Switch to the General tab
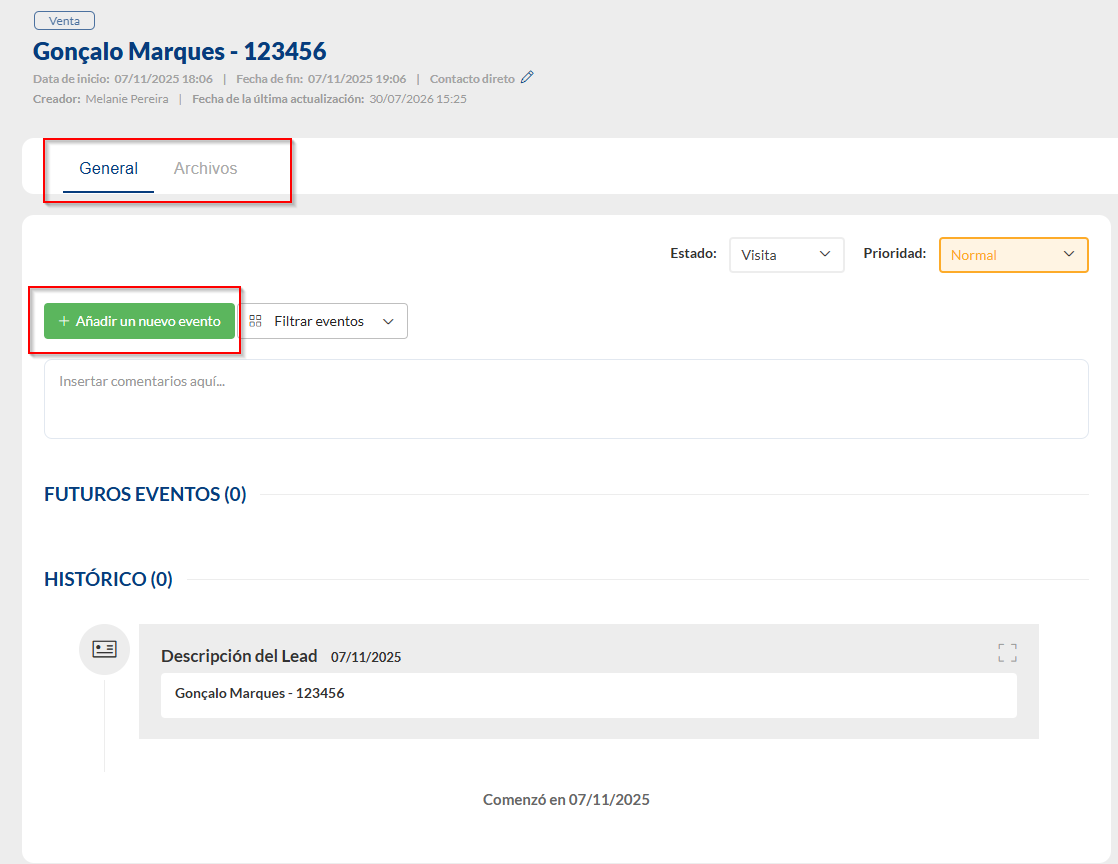 tap(108, 168)
